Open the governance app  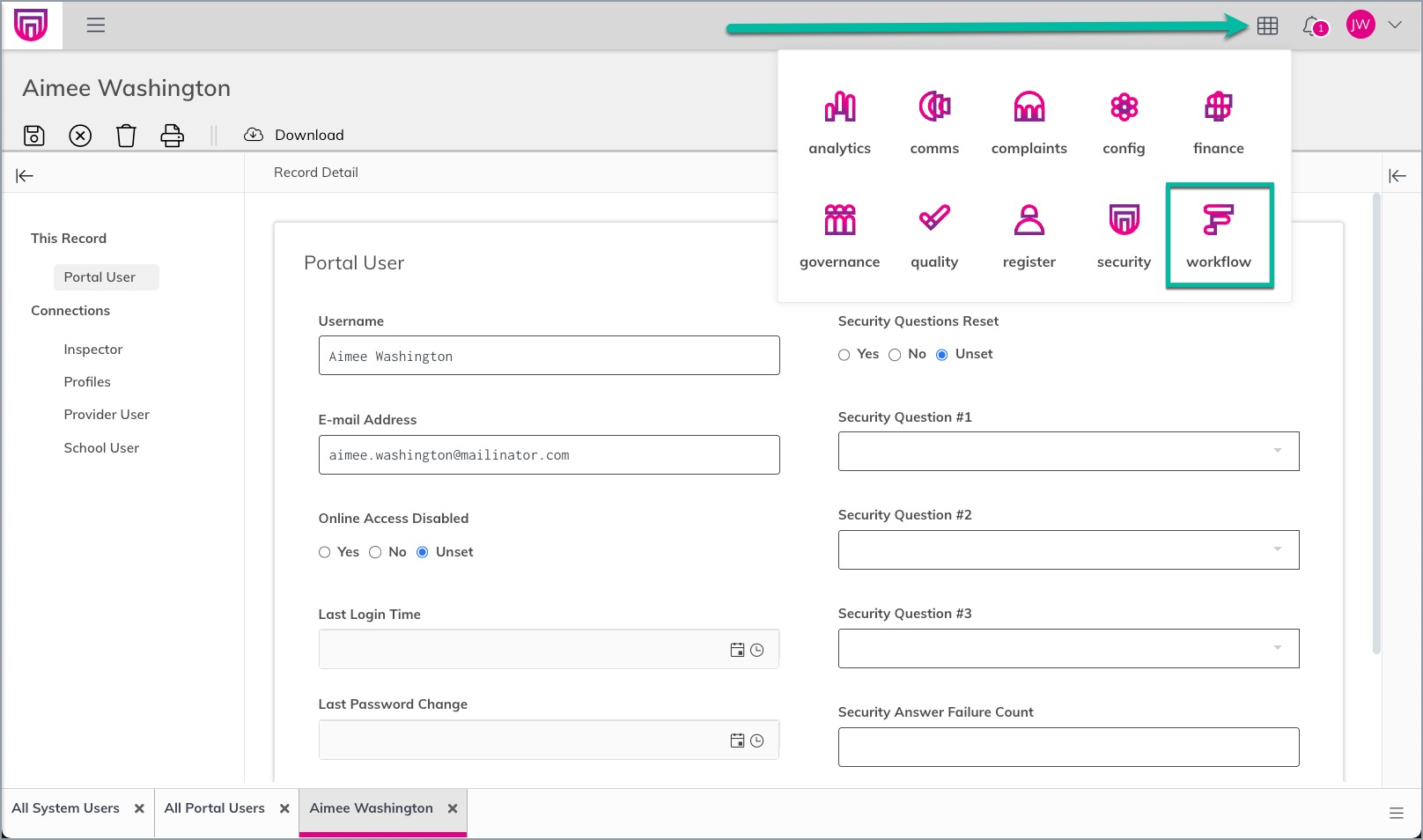pos(840,236)
